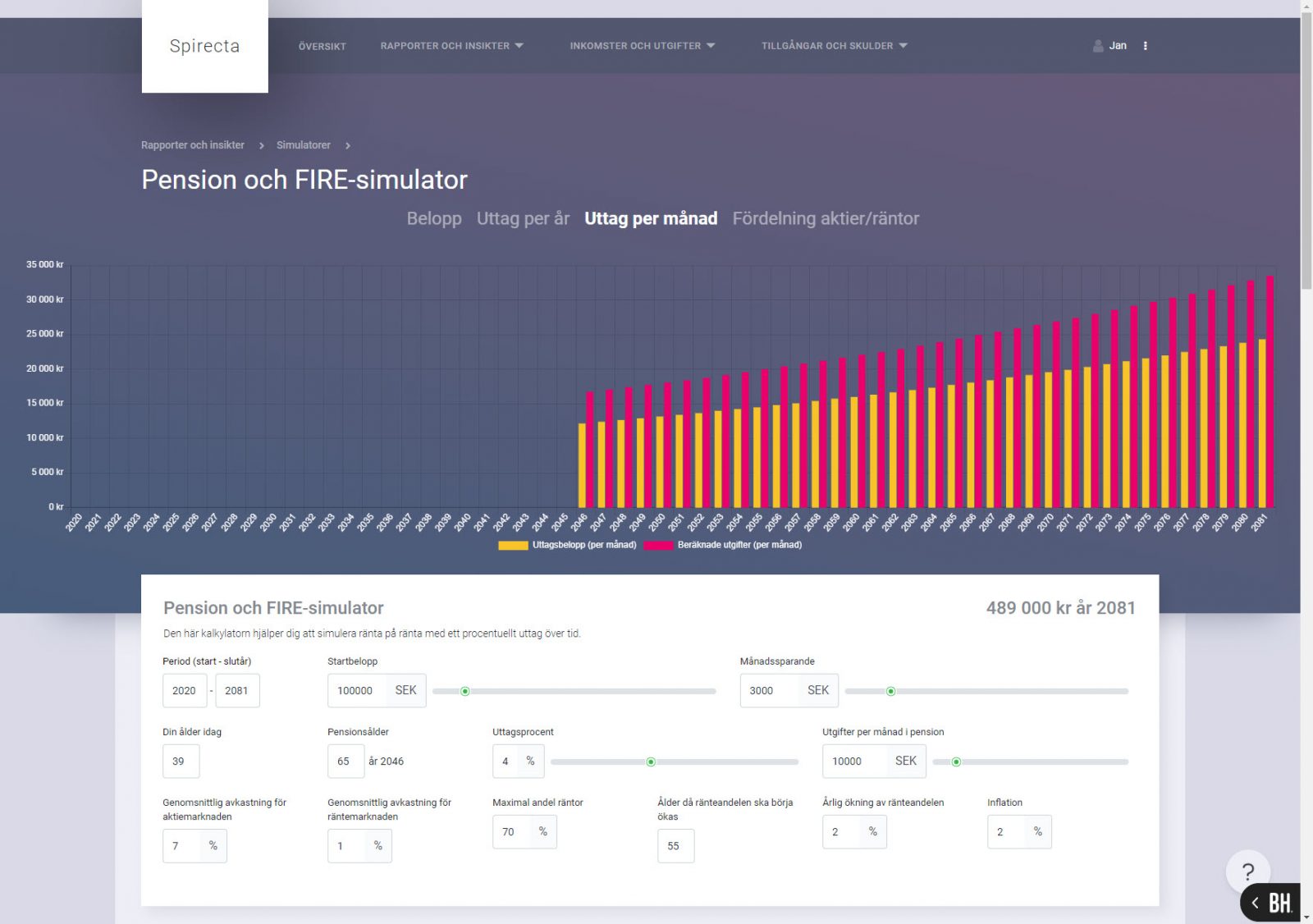This screenshot has width=1313, height=924.
Task: Switch to the Belopp chart tab
Action: [x=434, y=218]
